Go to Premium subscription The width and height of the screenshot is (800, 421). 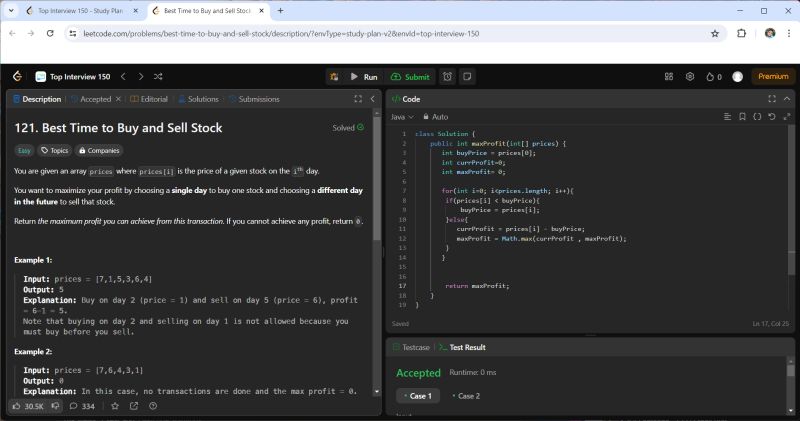773,77
